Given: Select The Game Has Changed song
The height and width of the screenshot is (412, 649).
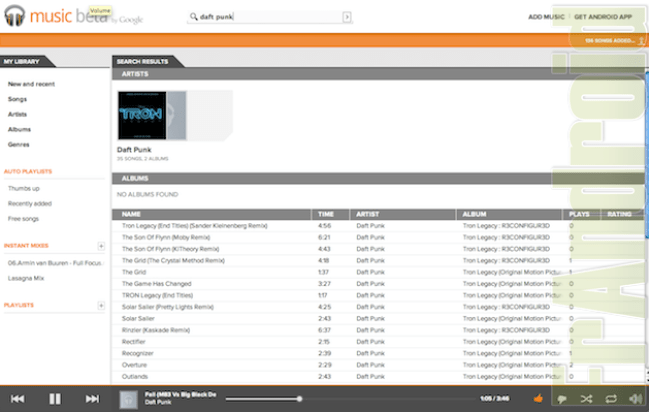Looking at the screenshot, I should [156, 284].
